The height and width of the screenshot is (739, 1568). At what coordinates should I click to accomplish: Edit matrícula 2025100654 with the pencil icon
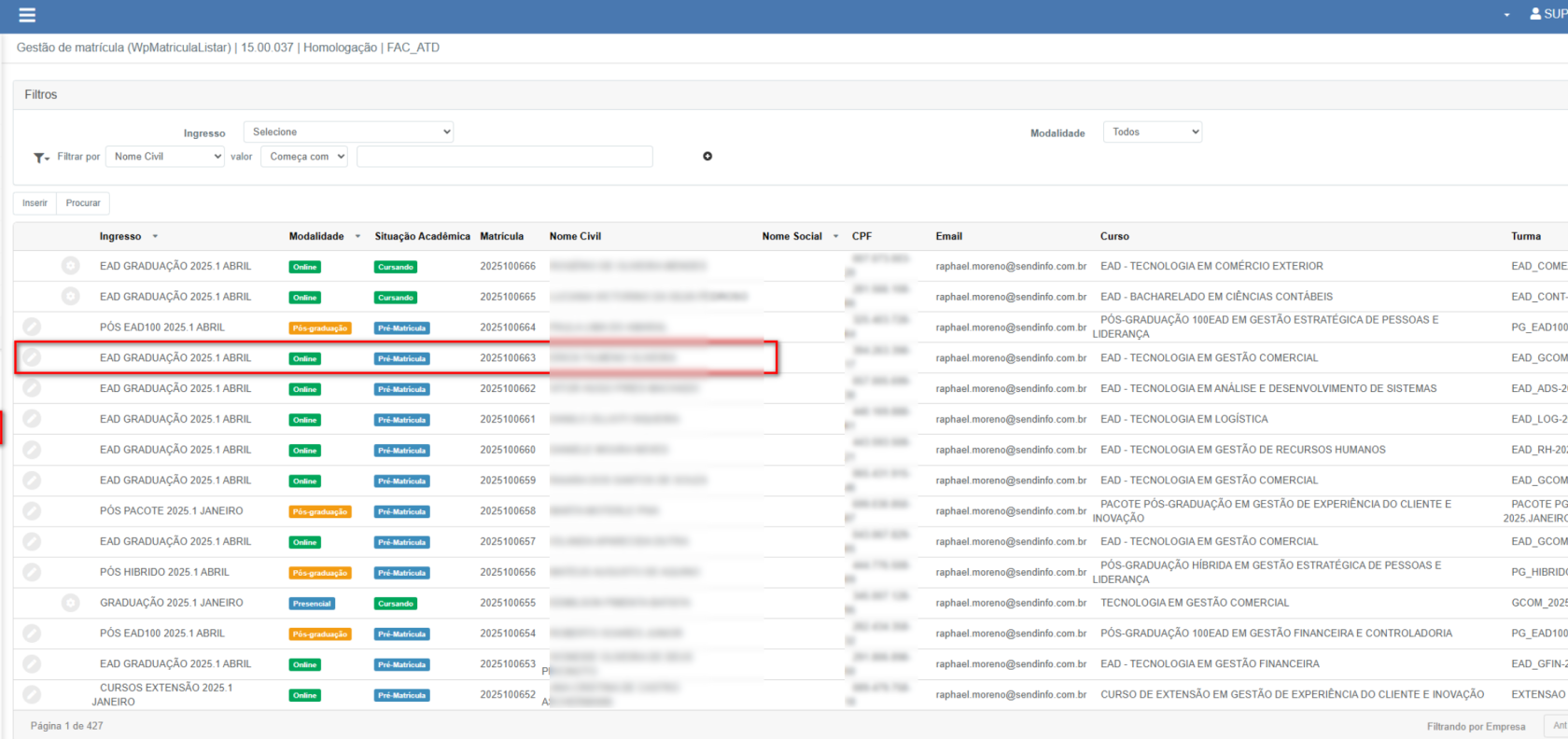pyautogui.click(x=32, y=634)
